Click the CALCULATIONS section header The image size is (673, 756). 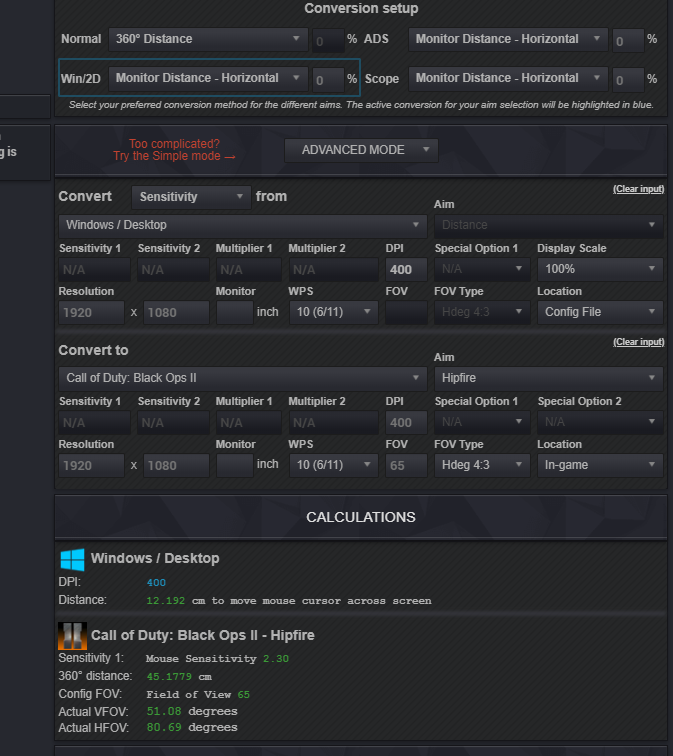(x=361, y=517)
